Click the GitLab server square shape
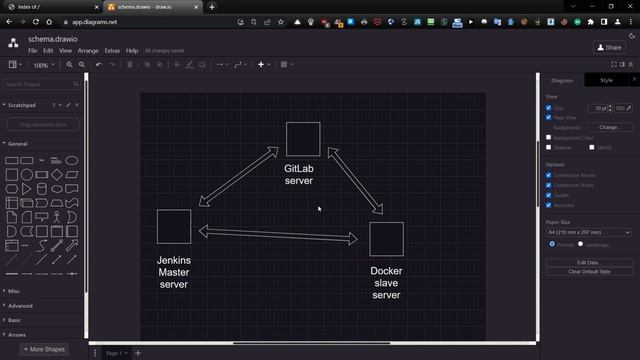The height and width of the screenshot is (360, 640). 303,139
